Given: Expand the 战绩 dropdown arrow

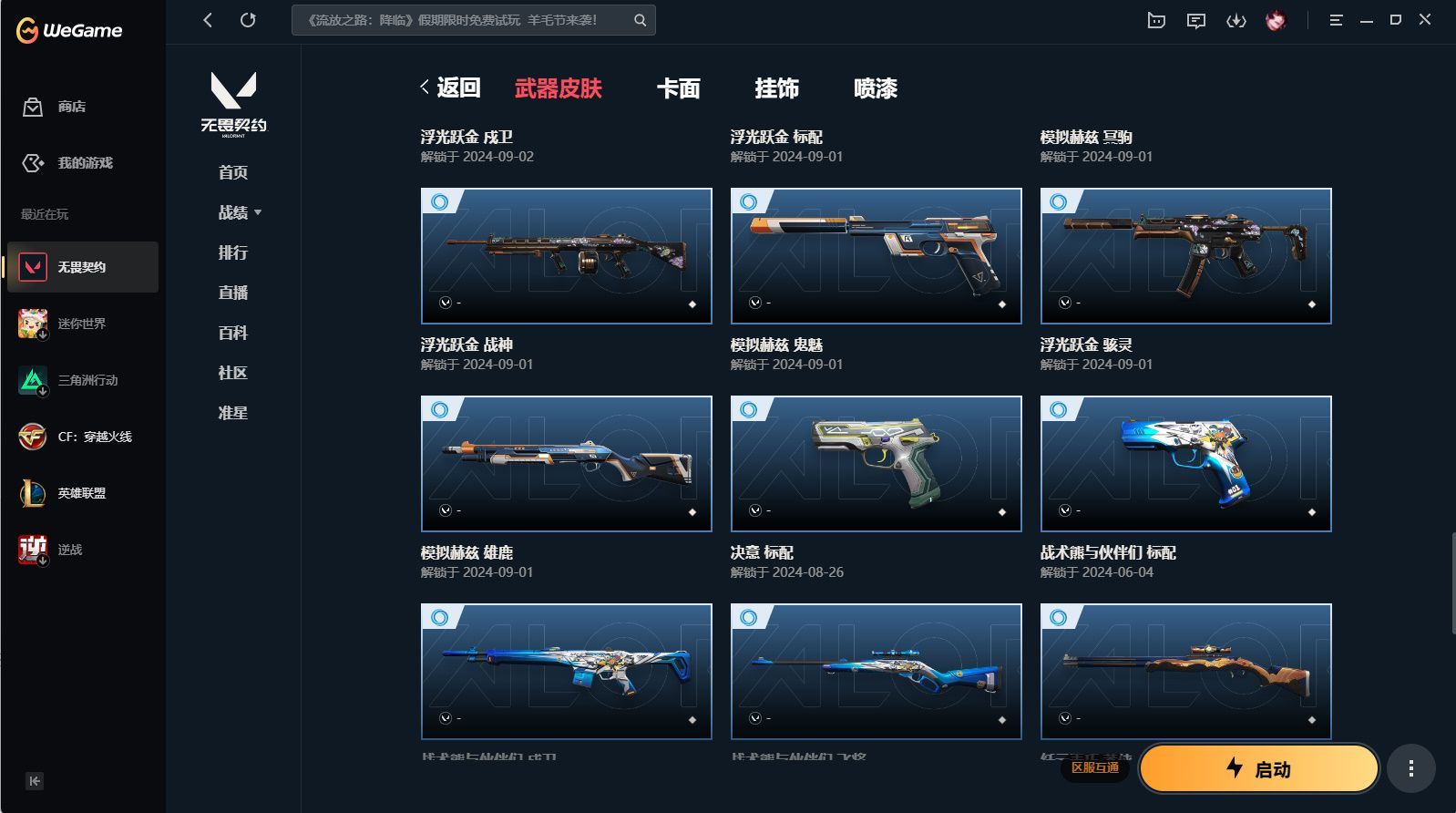Looking at the screenshot, I should [x=258, y=212].
